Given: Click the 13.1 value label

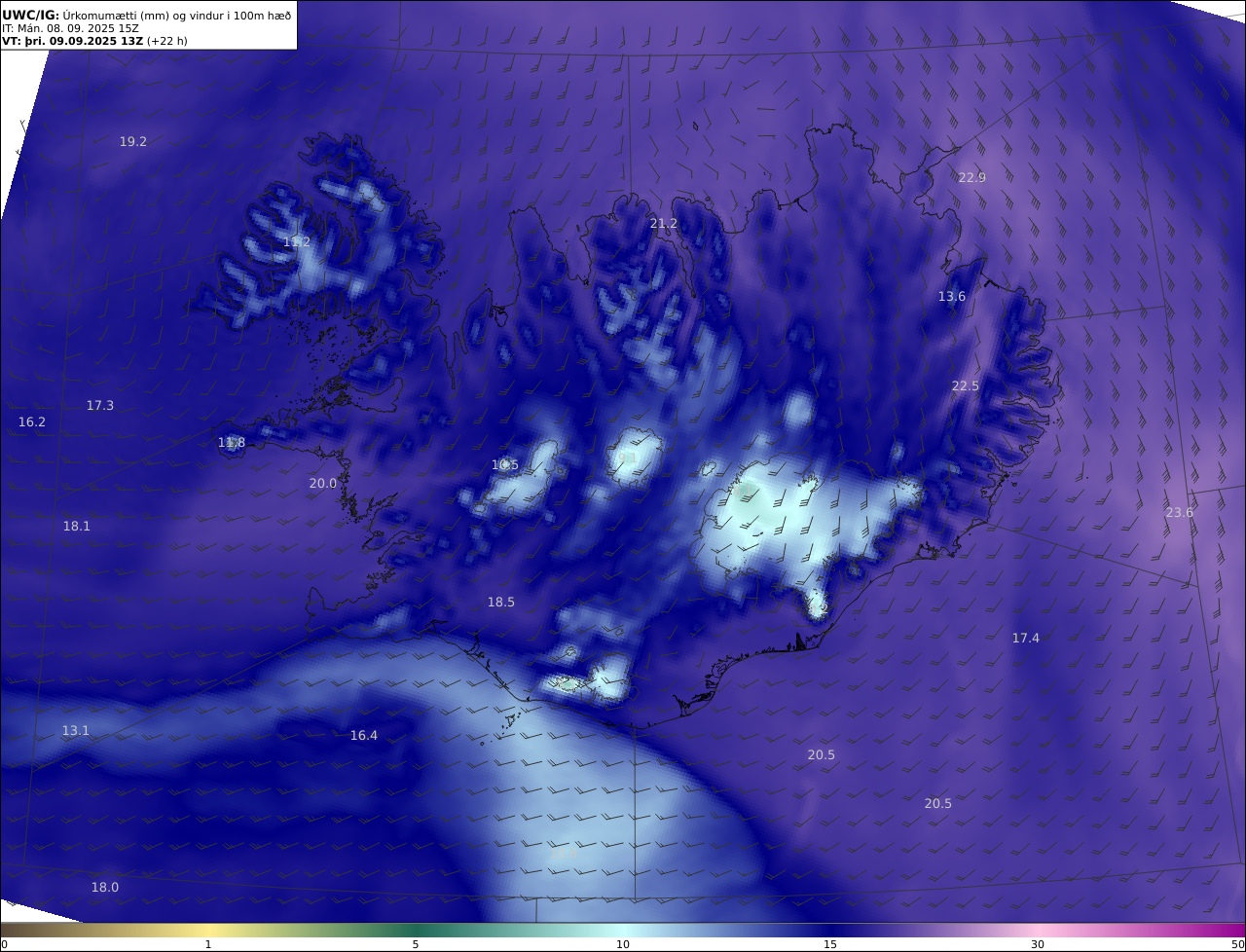Looking at the screenshot, I should 76,731.
